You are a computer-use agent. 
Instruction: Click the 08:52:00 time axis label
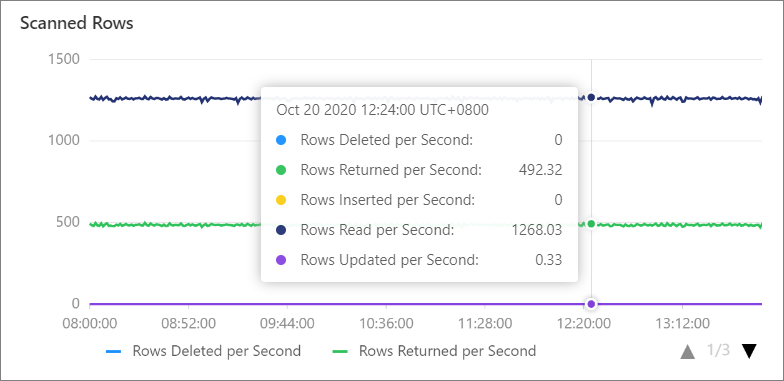pyautogui.click(x=188, y=324)
